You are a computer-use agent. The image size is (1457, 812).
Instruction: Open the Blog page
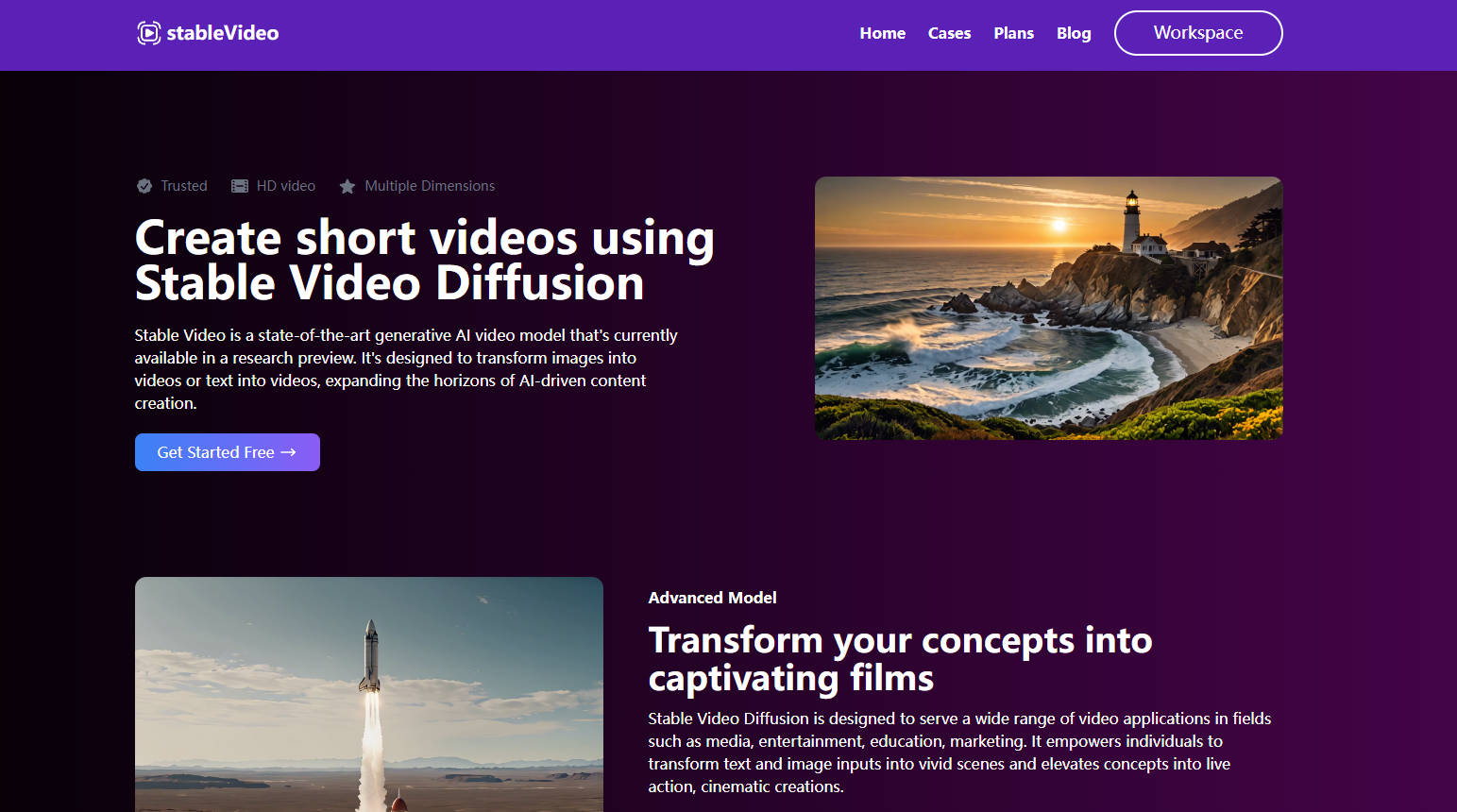pos(1074,33)
